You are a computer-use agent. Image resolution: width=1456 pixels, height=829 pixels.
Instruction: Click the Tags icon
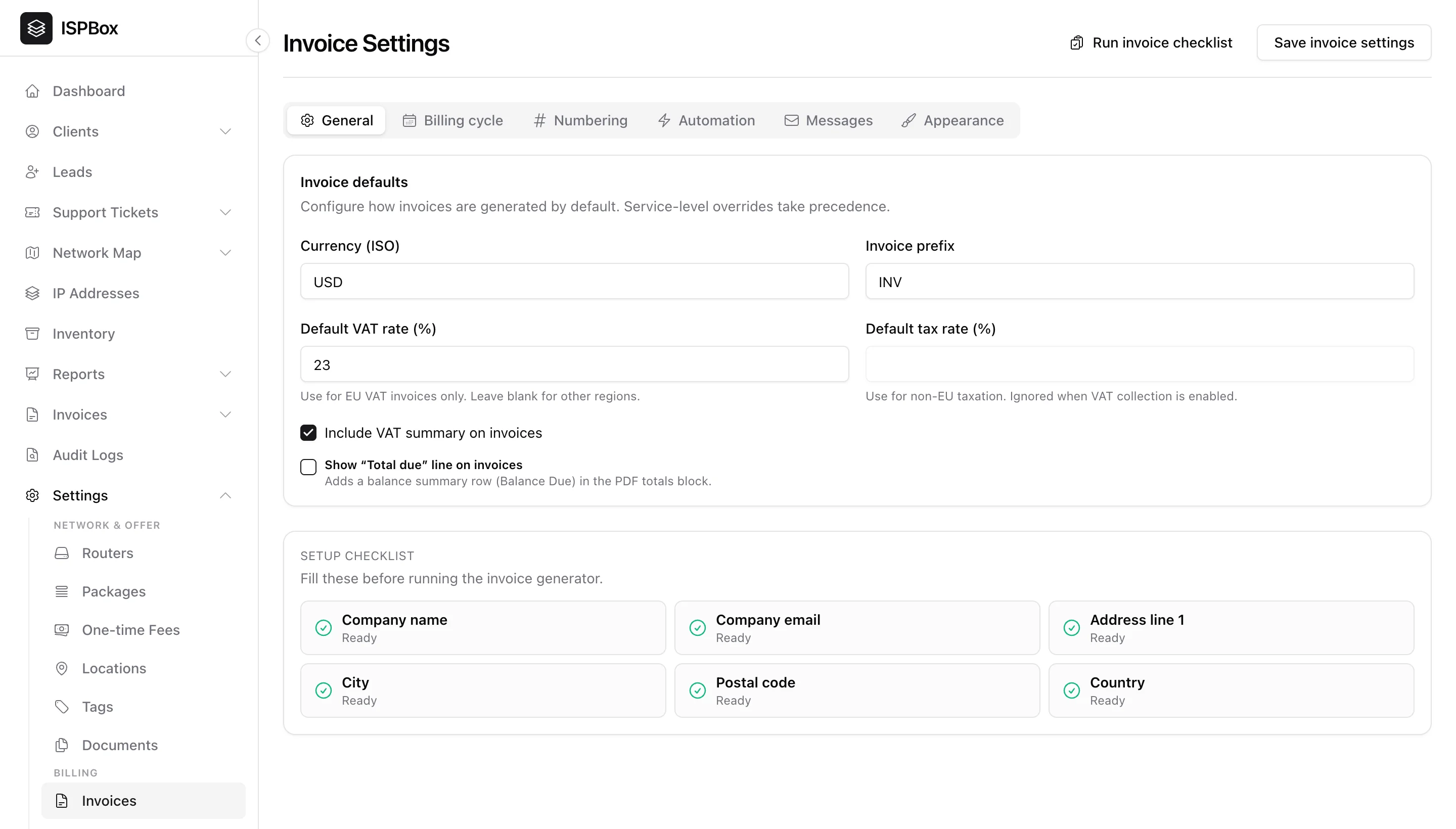62,707
